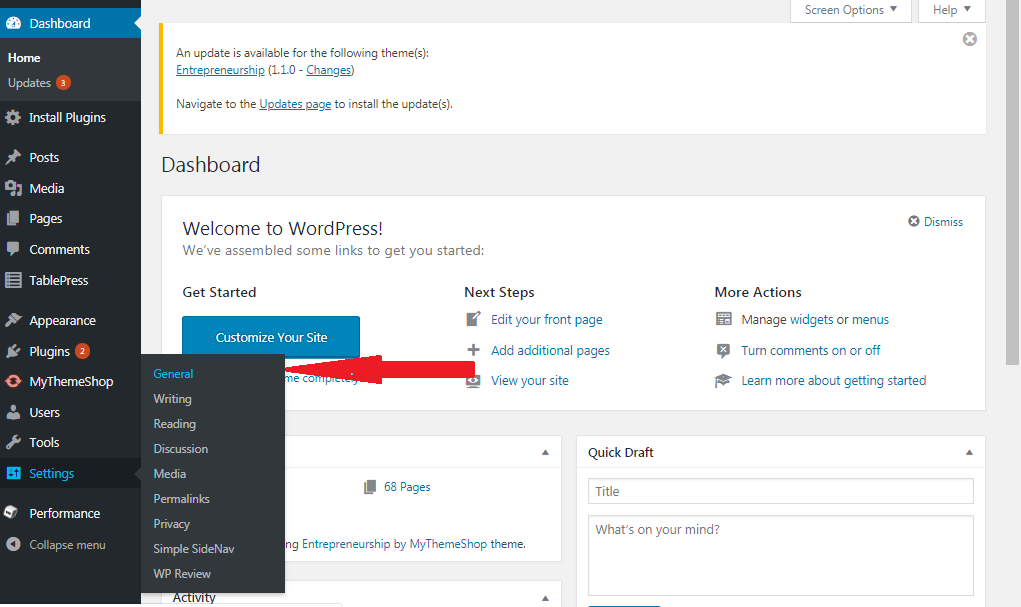Open Media settings submenu item
The image size is (1021, 607).
(170, 474)
